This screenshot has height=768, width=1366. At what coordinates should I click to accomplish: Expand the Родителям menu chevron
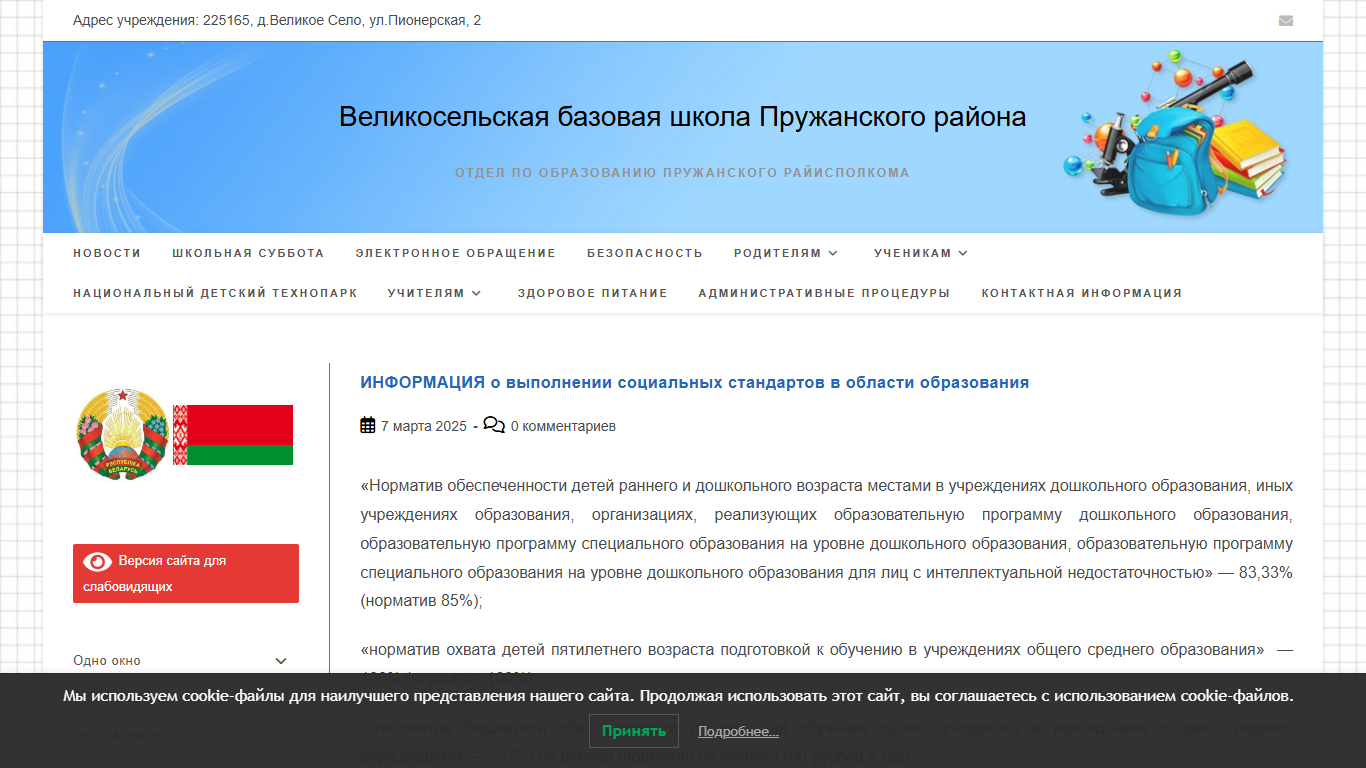tap(833, 253)
